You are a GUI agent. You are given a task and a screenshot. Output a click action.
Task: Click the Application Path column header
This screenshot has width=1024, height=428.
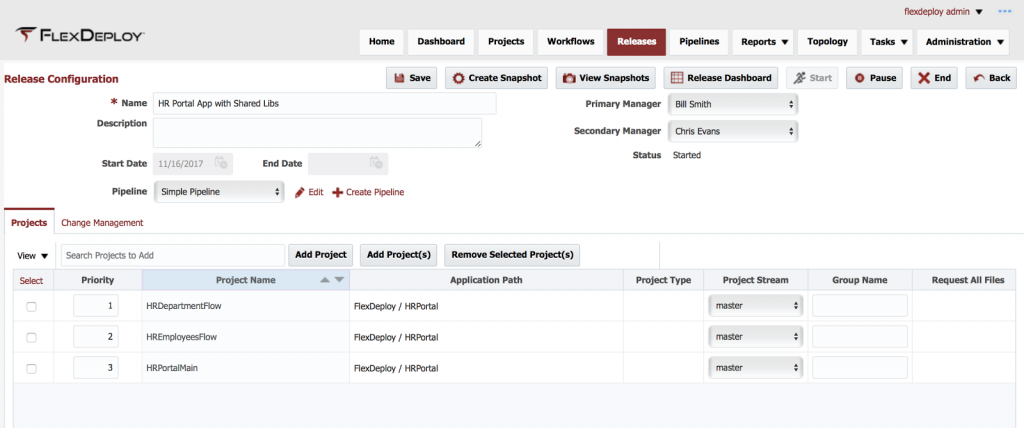click(487, 280)
